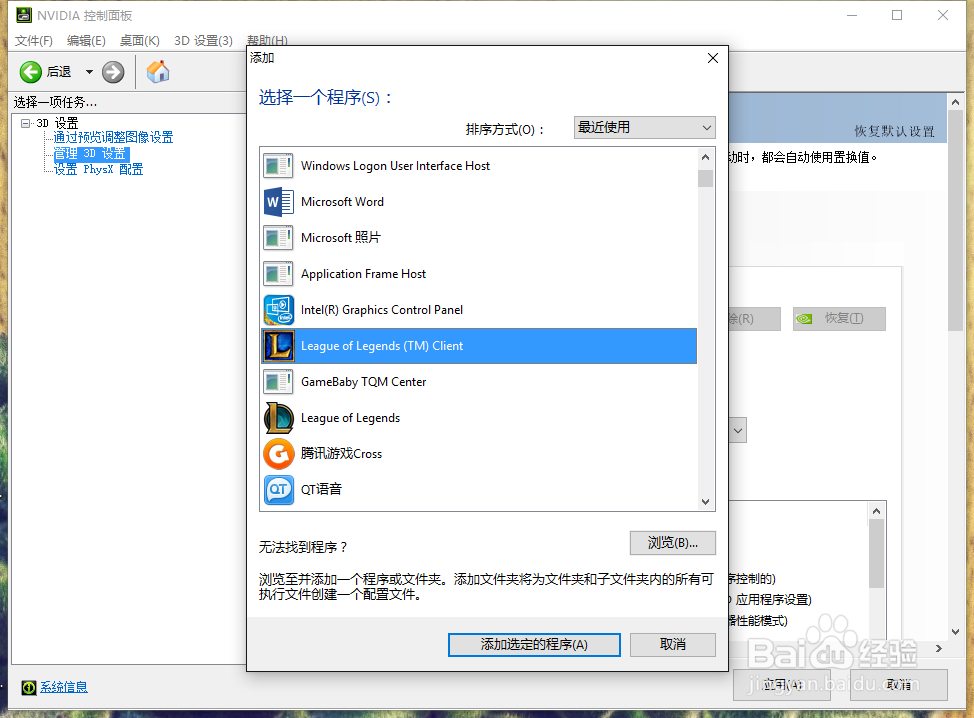Click the Application Frame Host icon
This screenshot has width=974, height=718.
coord(278,274)
